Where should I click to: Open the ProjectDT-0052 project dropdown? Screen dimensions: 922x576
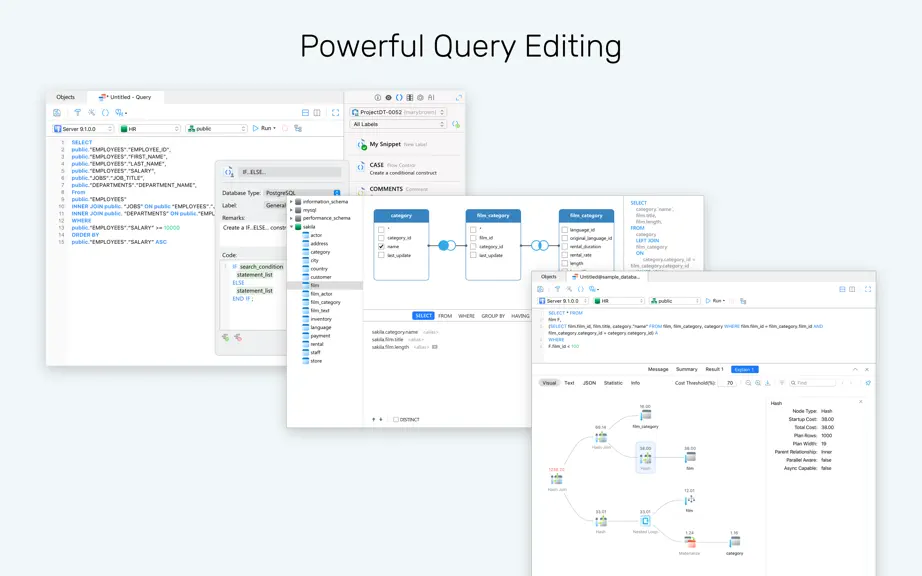tap(397, 112)
